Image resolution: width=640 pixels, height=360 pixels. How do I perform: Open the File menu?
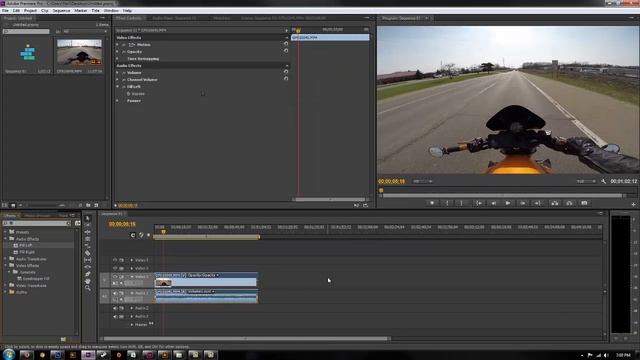click(5, 11)
